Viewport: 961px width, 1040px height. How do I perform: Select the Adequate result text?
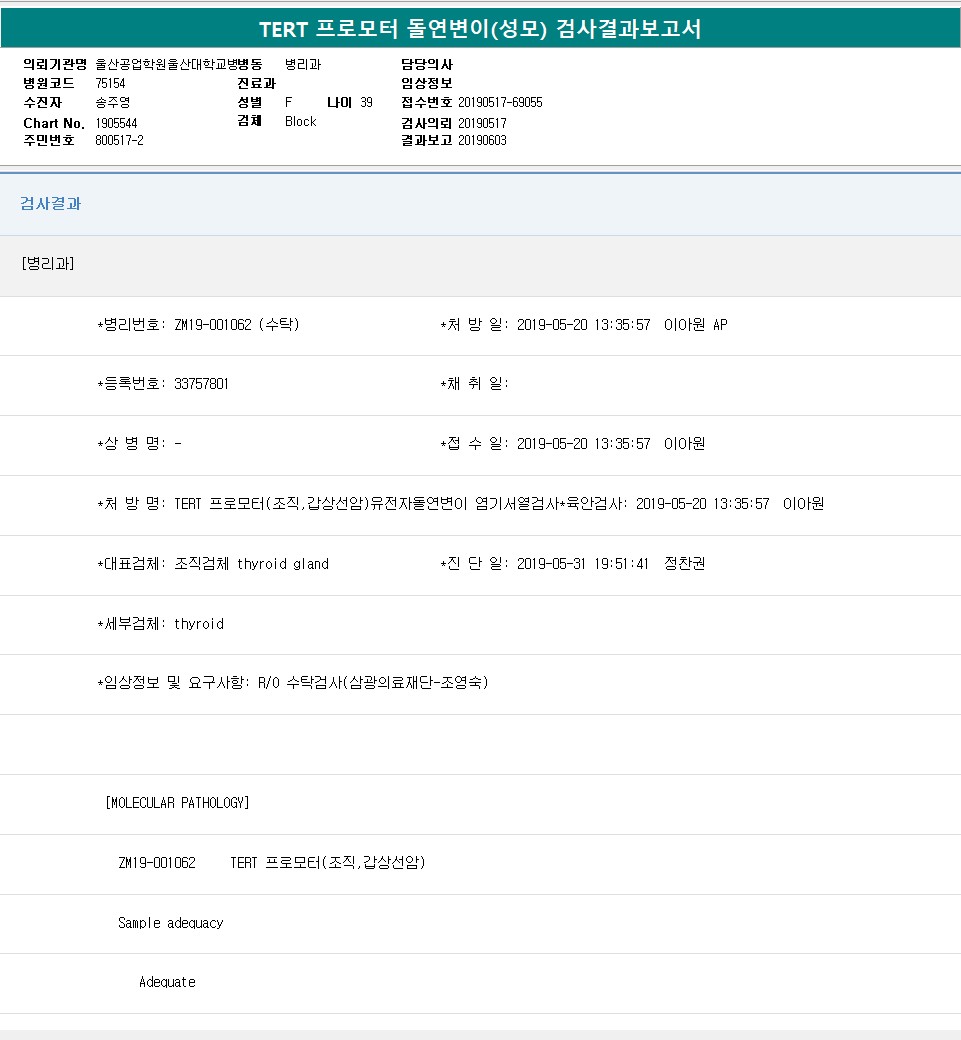(167, 982)
